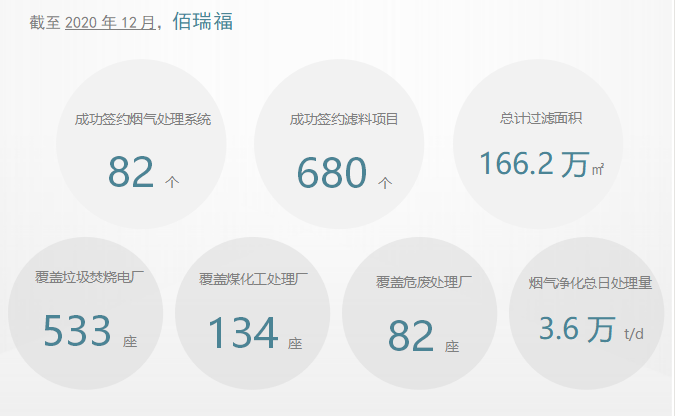Select the 成功签约烟气处理系统 label

pyautogui.click(x=143, y=119)
